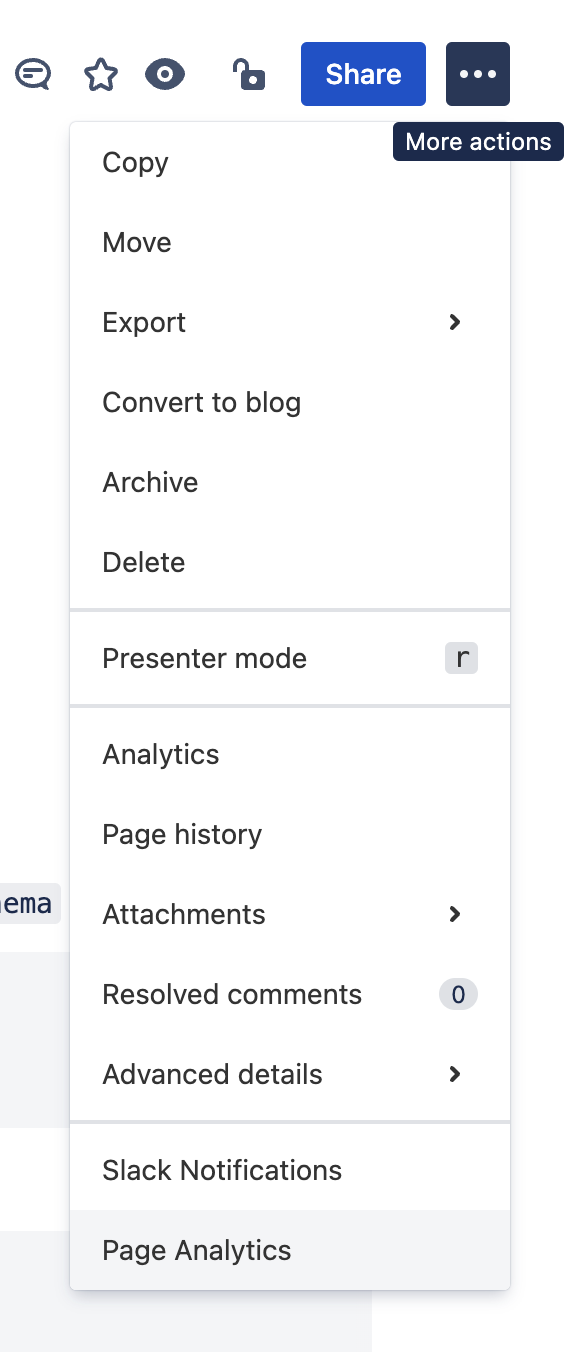Expand the Export submenu chevron

[x=455, y=322]
